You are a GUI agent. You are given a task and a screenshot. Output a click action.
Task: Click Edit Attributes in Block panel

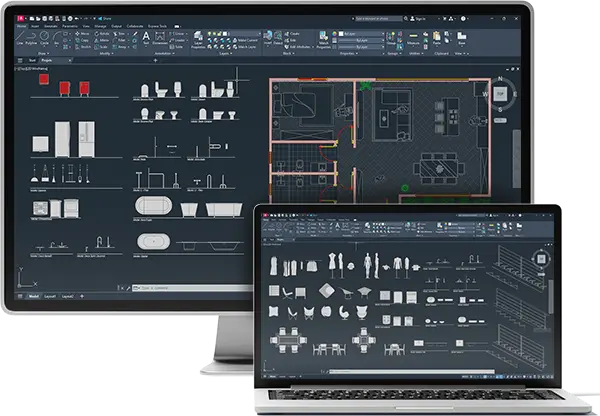point(297,47)
